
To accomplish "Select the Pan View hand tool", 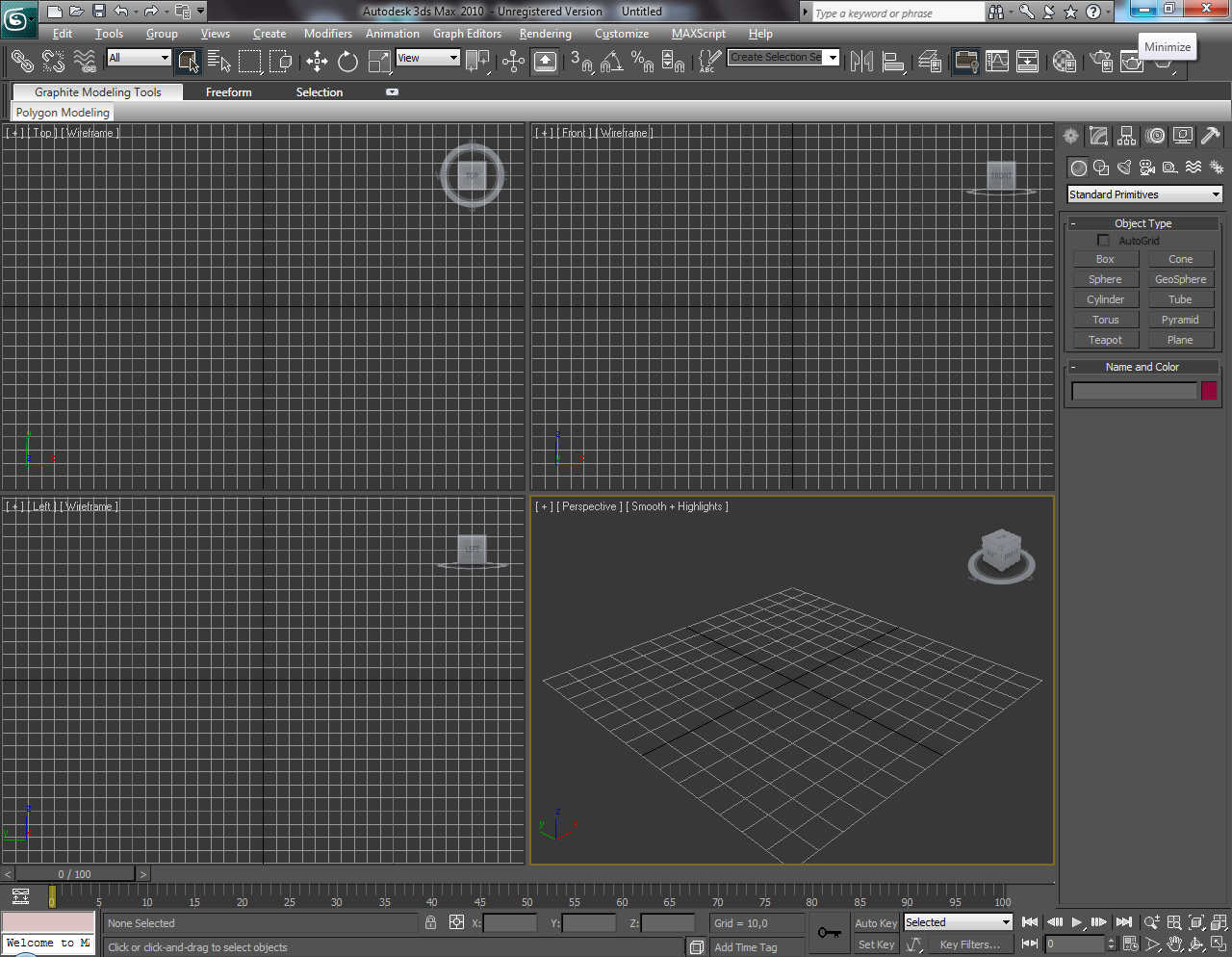I will pos(1174,944).
